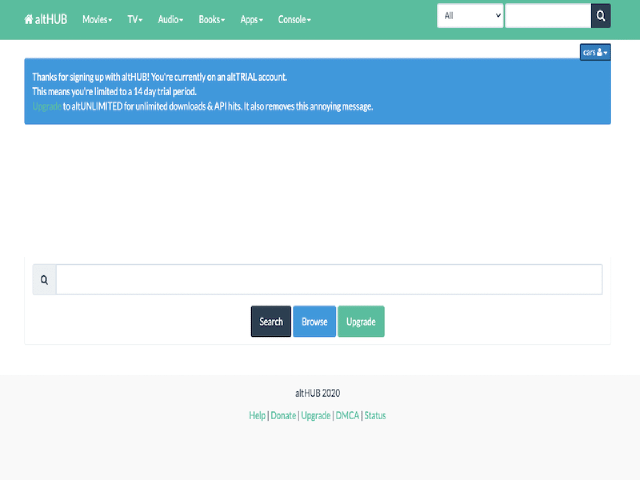Screen dimensions: 640x480
Task: Open the cars user account dropdown
Action: 595,52
